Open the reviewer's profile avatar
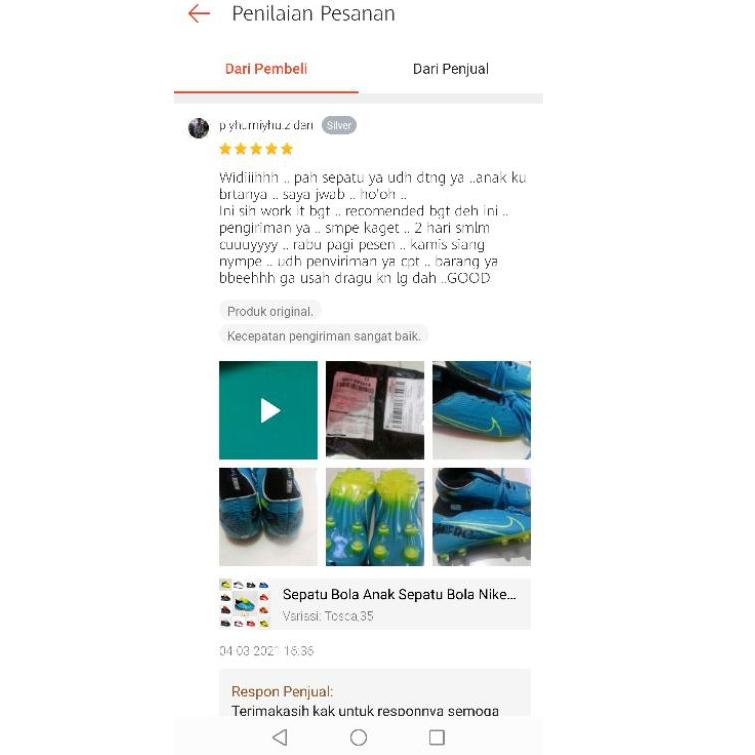Viewport: 755px width, 755px height. tap(198, 128)
